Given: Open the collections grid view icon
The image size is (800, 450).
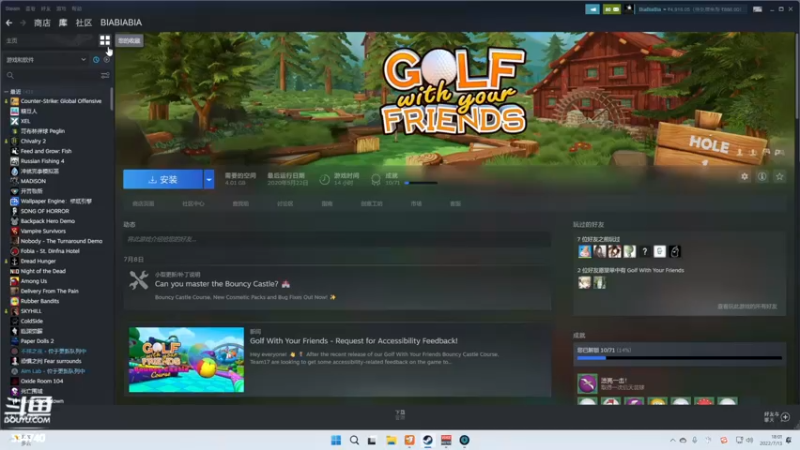Looking at the screenshot, I should tap(105, 40).
